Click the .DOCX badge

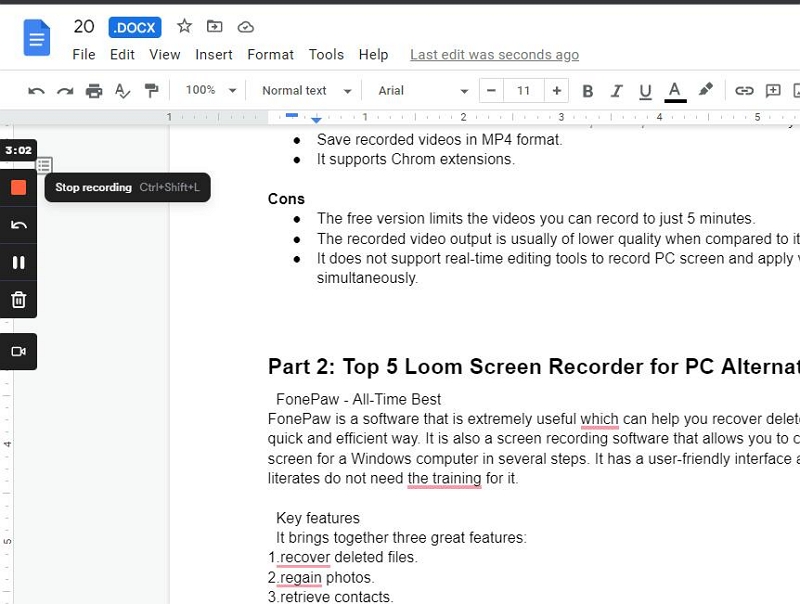[x=135, y=27]
